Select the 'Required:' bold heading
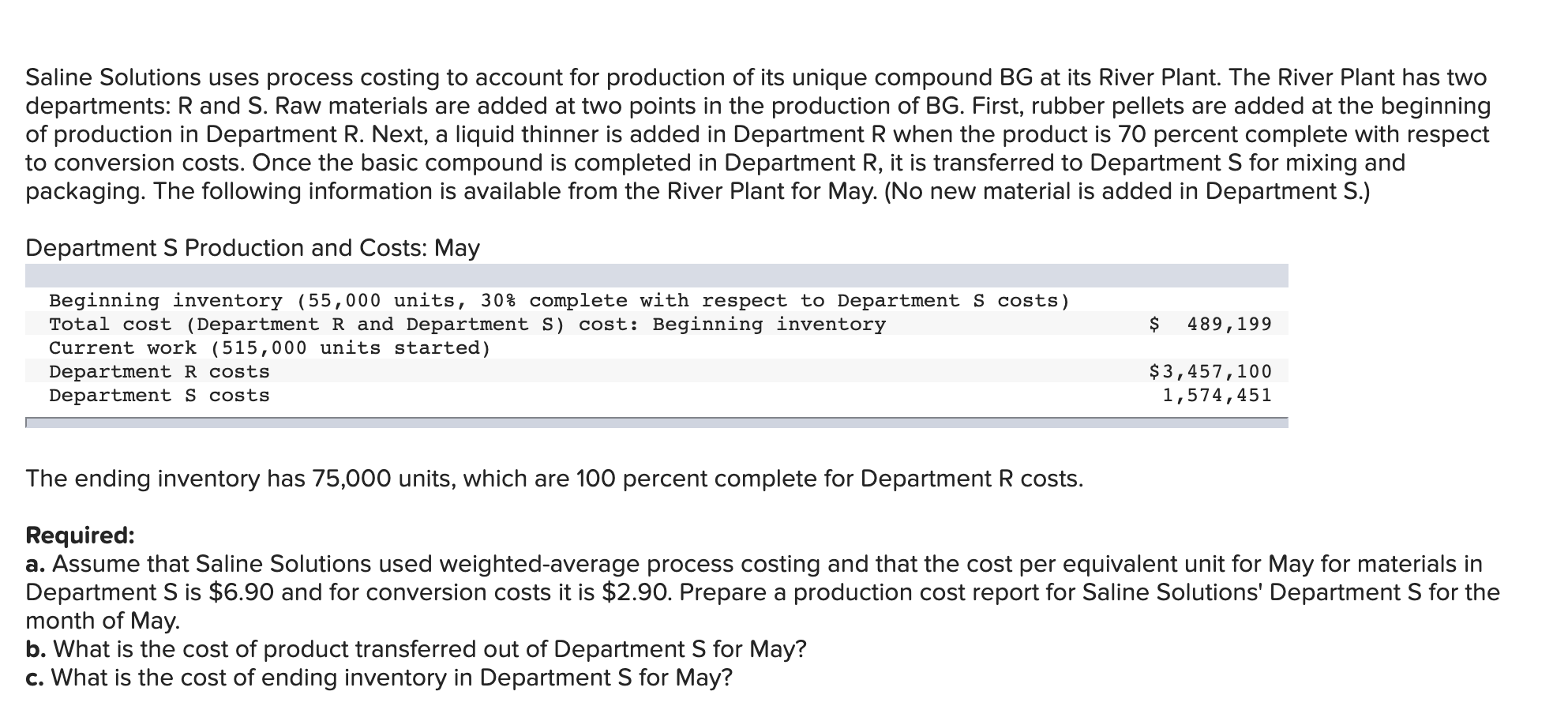The width and height of the screenshot is (1568, 725). [x=81, y=535]
